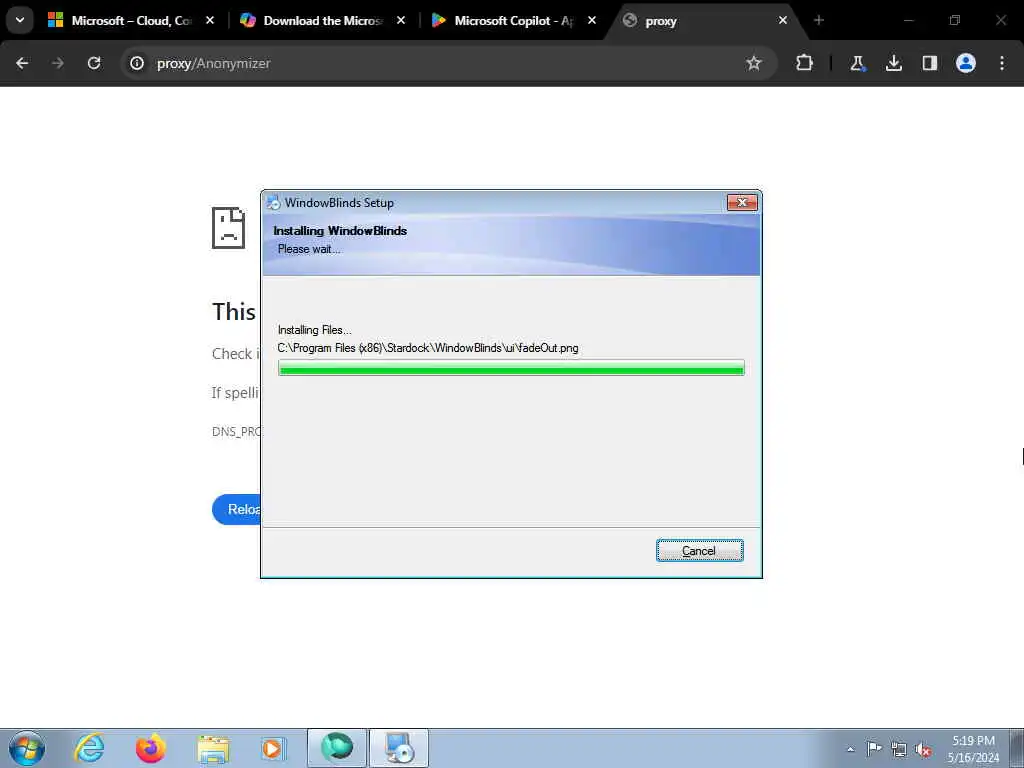
Task: Click the fadeOut.png file path text
Action: pyautogui.click(x=428, y=348)
